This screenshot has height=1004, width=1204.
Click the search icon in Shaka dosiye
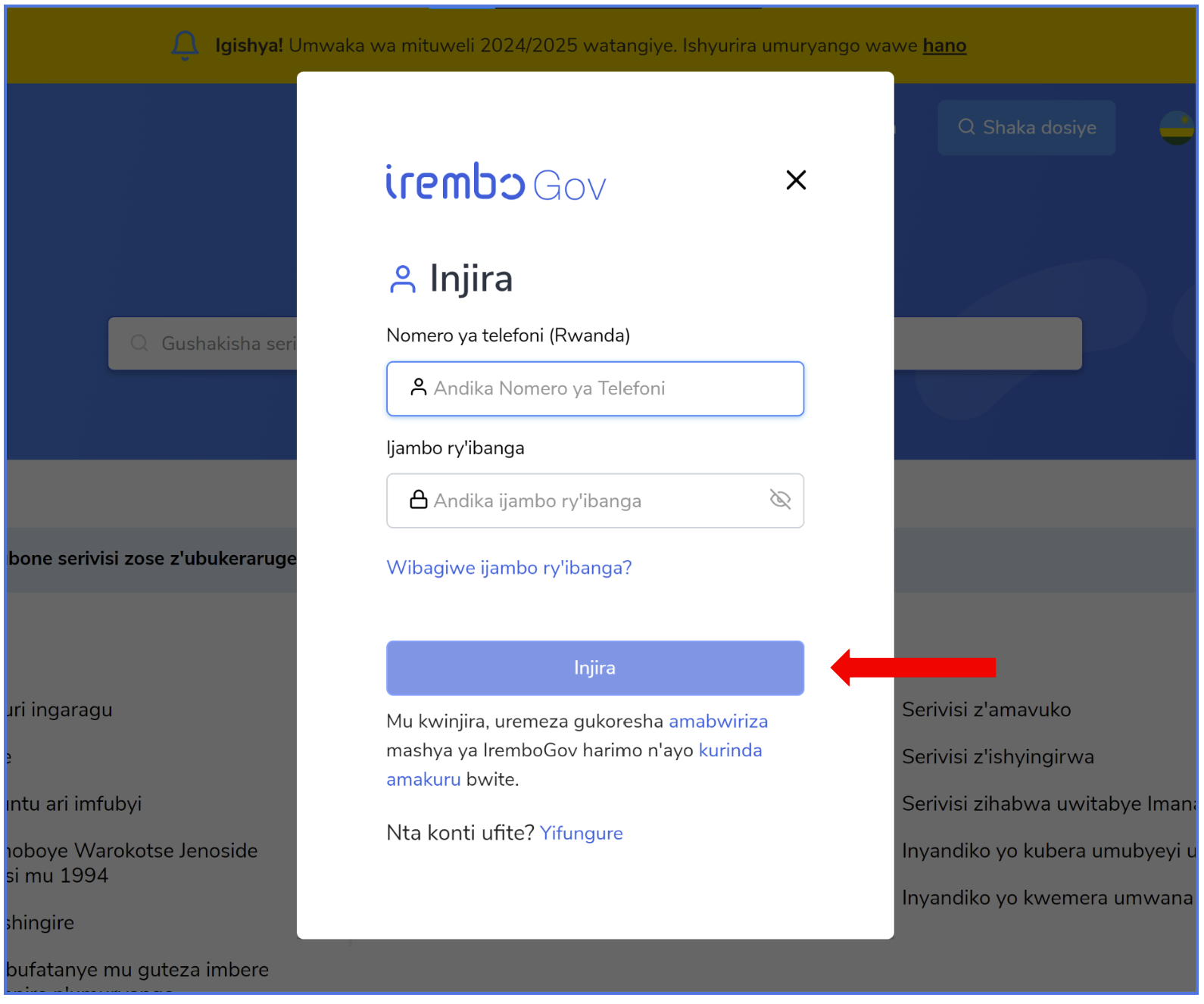[966, 127]
